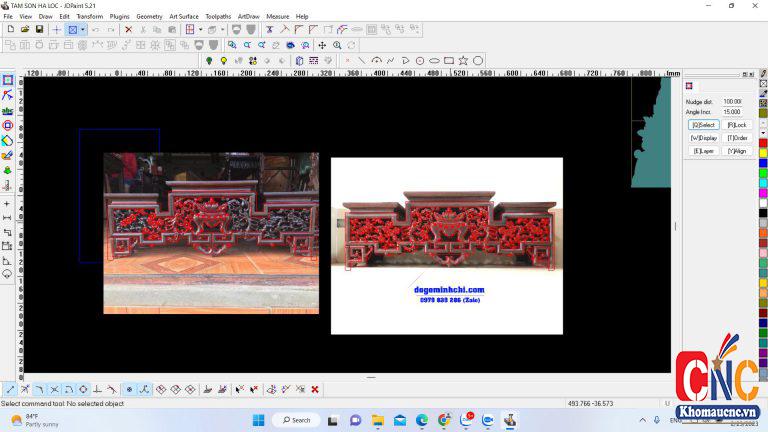Screen dimensions: 768x432
Task: Click the New file icon
Action: click(10, 30)
